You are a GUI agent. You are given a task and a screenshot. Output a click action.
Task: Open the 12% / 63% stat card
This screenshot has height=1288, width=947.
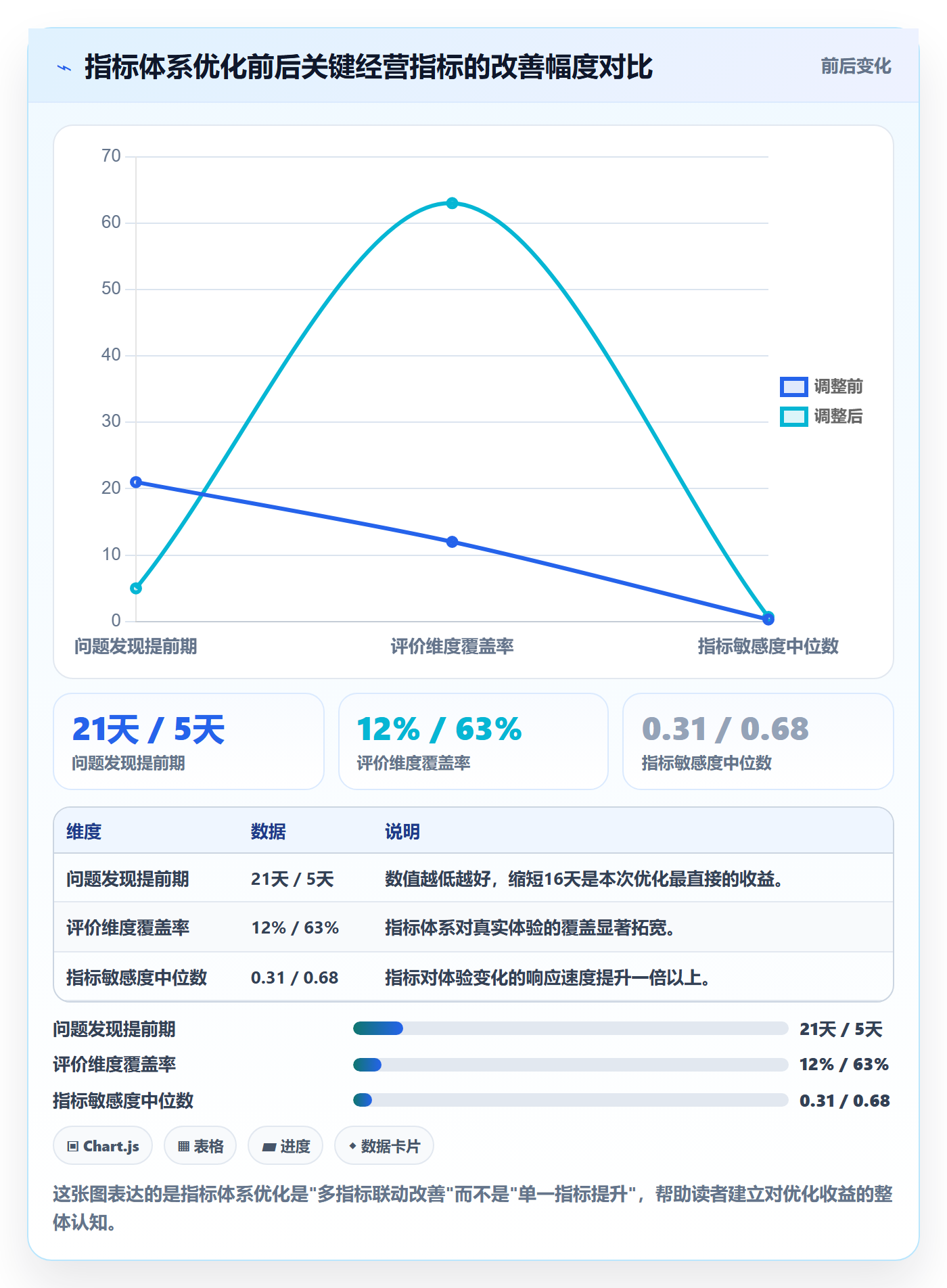(x=473, y=741)
